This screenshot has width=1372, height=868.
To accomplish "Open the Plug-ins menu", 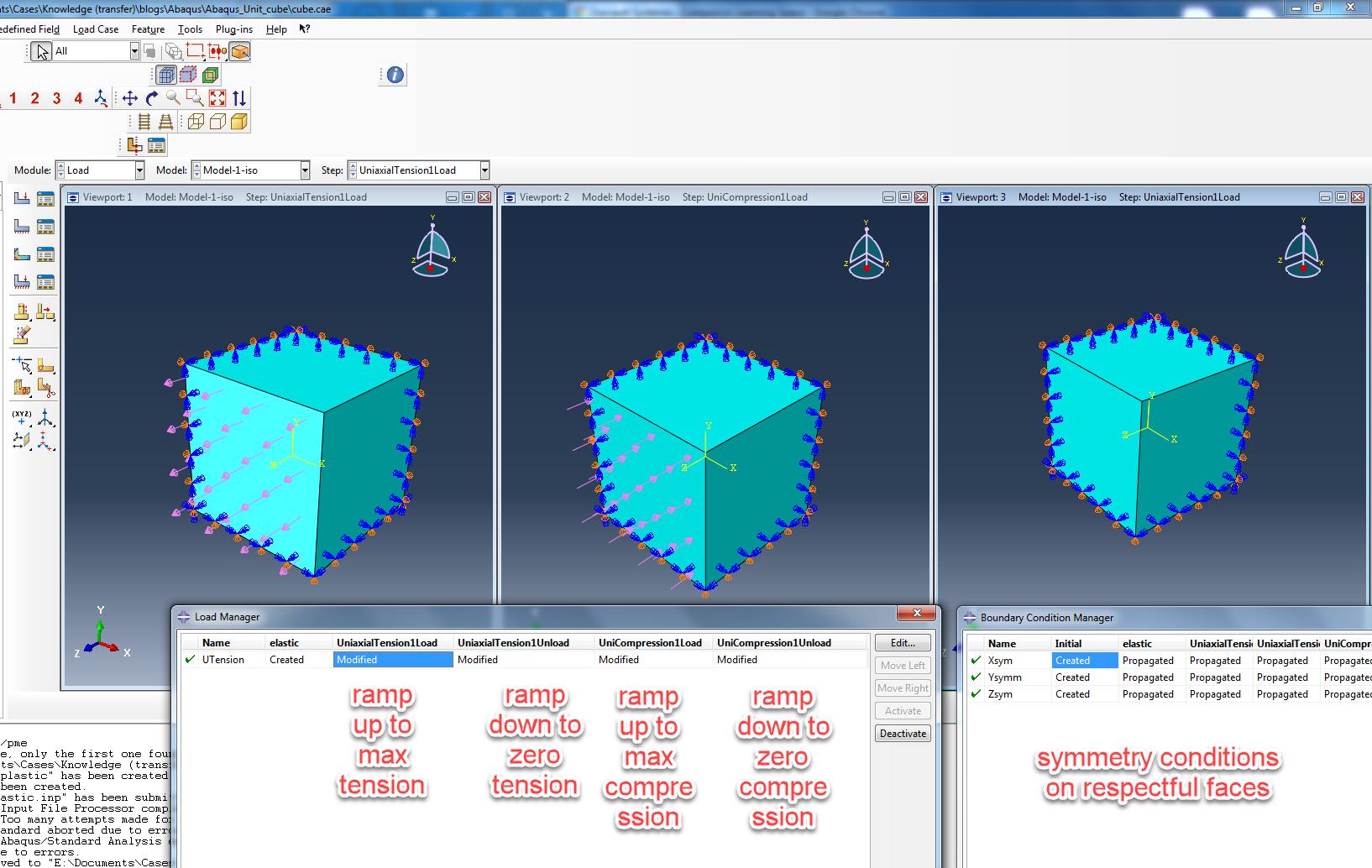I will [234, 29].
